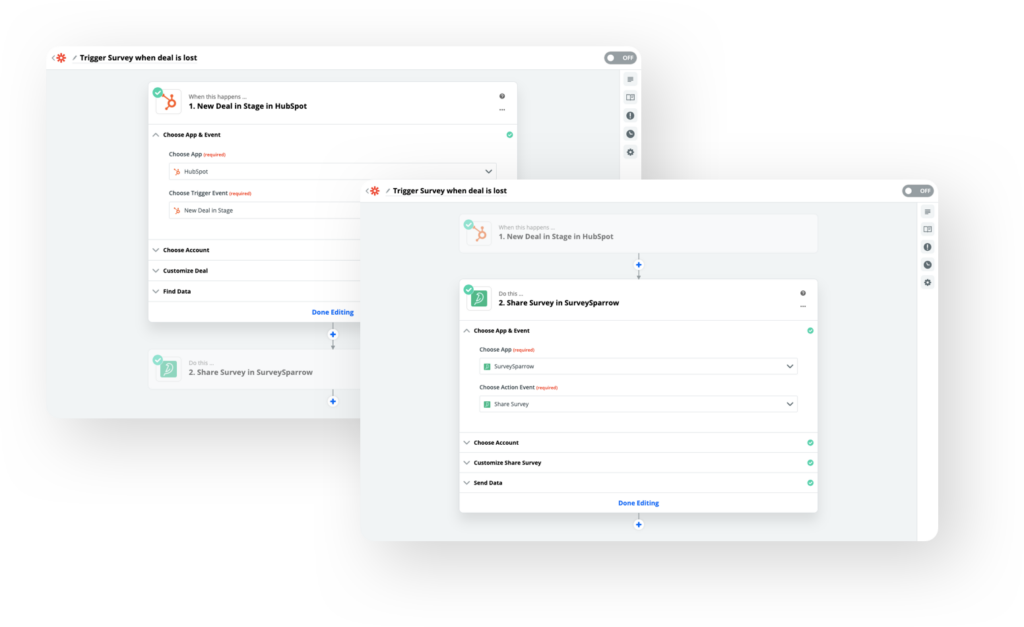Click the plus icon below the SurveySparrow step
This screenshot has width=1024, height=627.
click(638, 524)
